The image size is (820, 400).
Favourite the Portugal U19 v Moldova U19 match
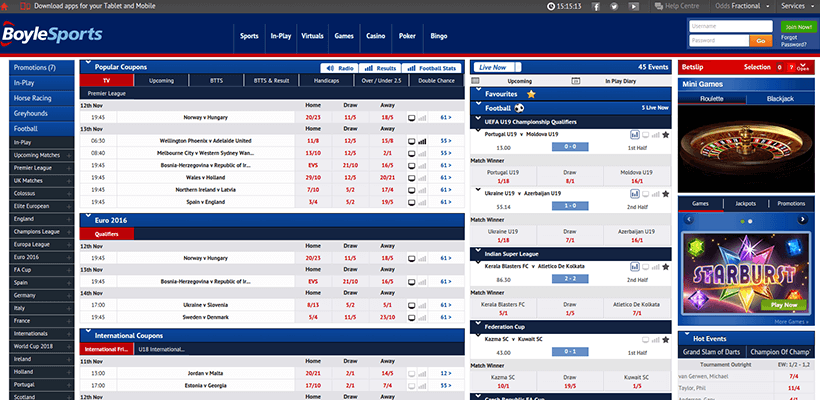tap(665, 135)
